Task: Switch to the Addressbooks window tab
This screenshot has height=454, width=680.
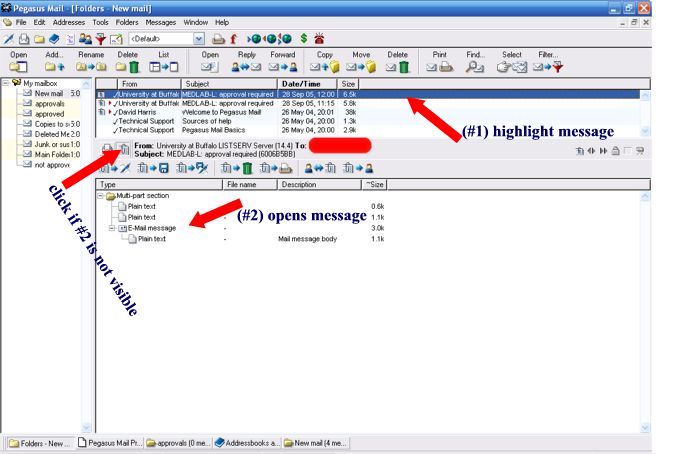Action: (247, 443)
